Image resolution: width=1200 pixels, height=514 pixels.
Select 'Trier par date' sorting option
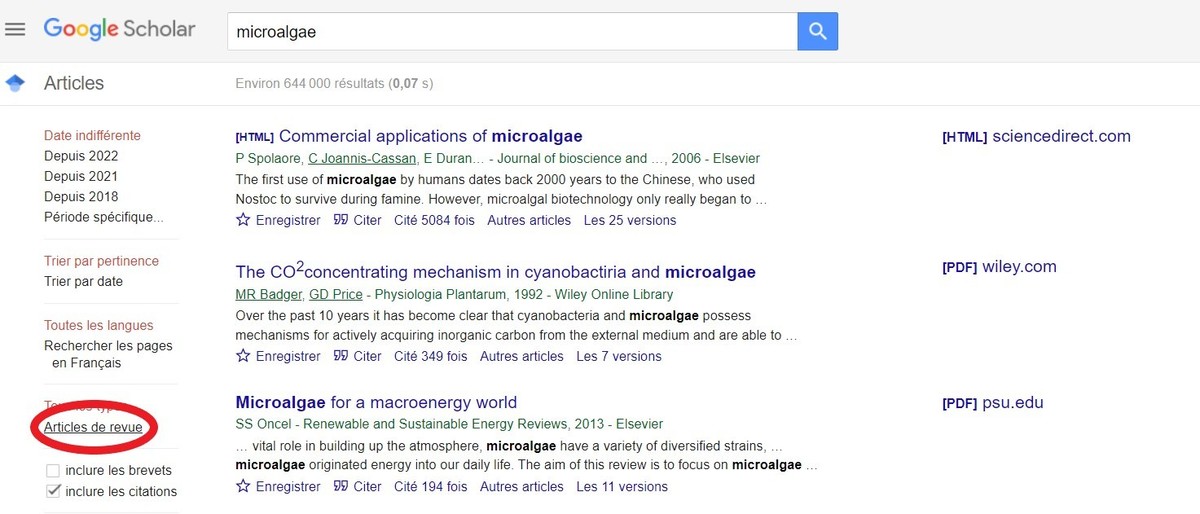(83, 282)
